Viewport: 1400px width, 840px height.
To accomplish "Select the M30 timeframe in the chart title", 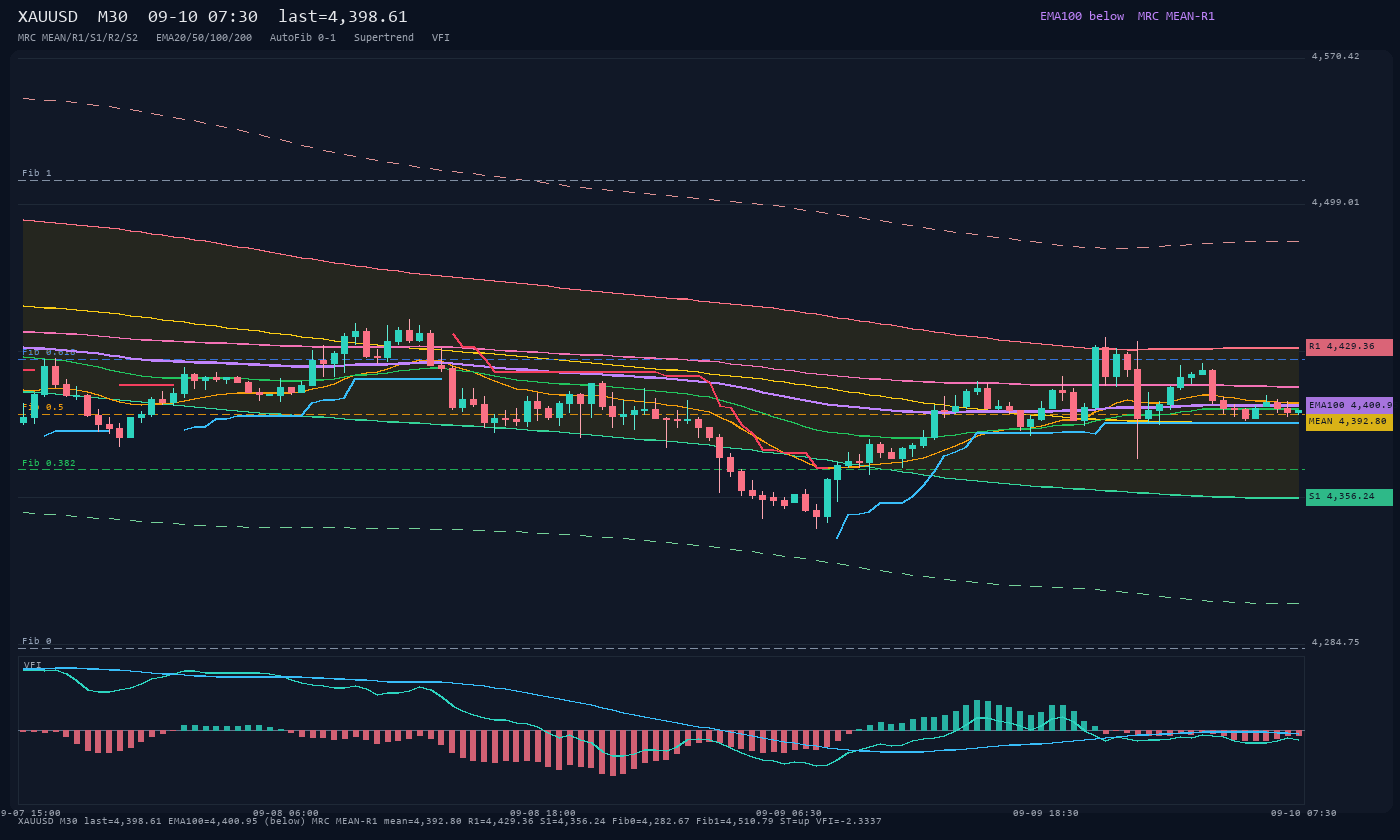I will (112, 16).
